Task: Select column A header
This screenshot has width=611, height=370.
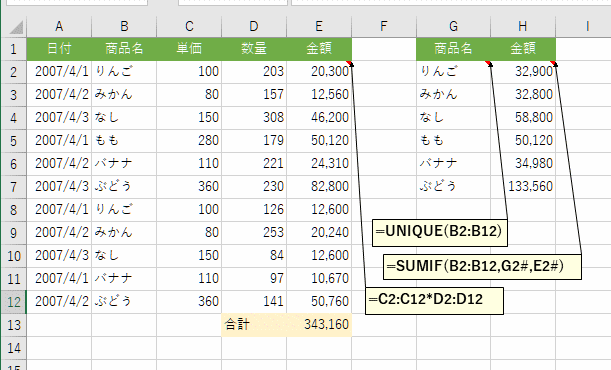Action: (x=59, y=26)
